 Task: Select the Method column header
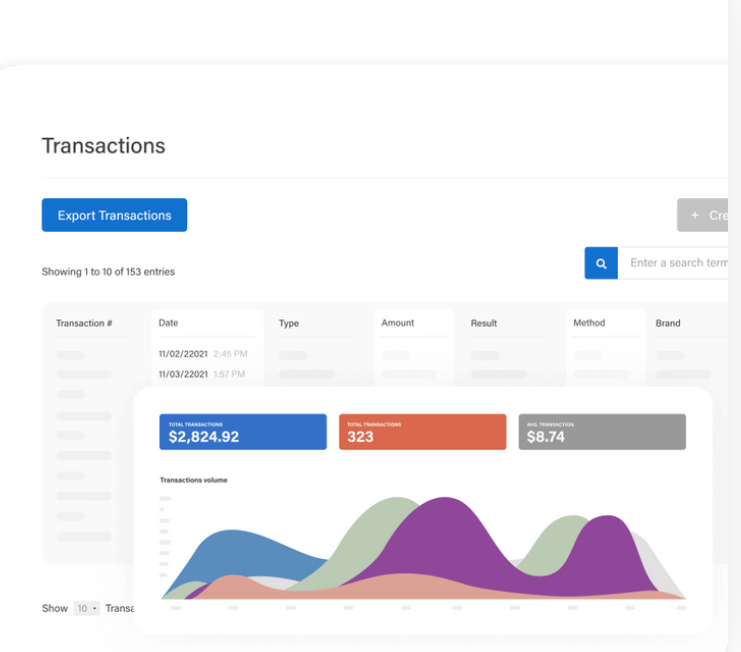click(x=589, y=323)
